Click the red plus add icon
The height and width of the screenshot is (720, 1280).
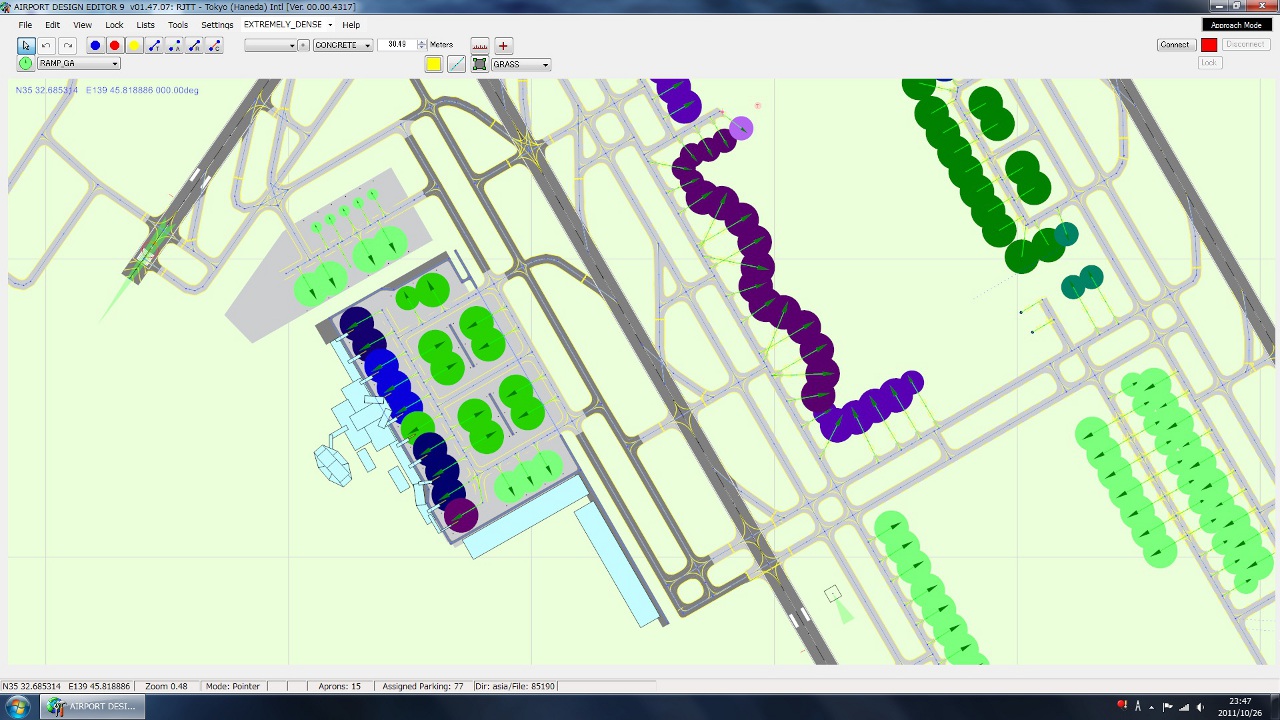click(503, 45)
